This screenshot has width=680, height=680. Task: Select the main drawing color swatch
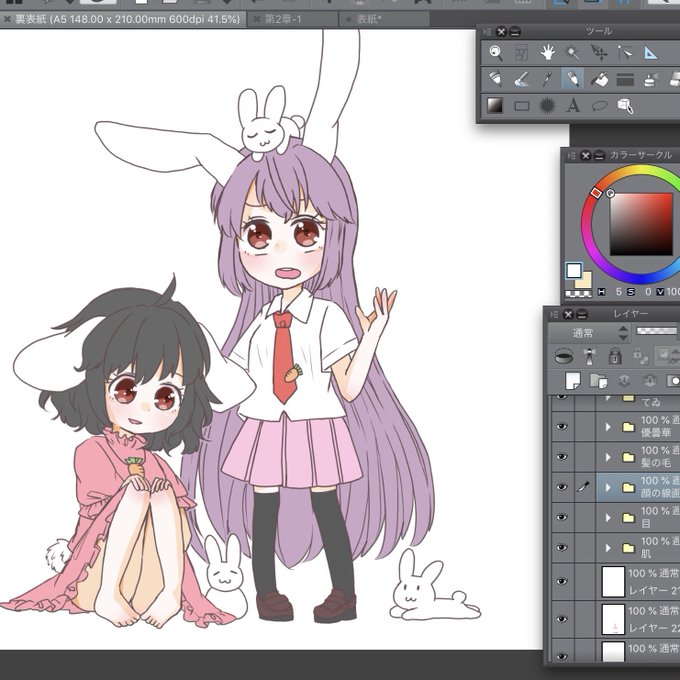point(574,271)
